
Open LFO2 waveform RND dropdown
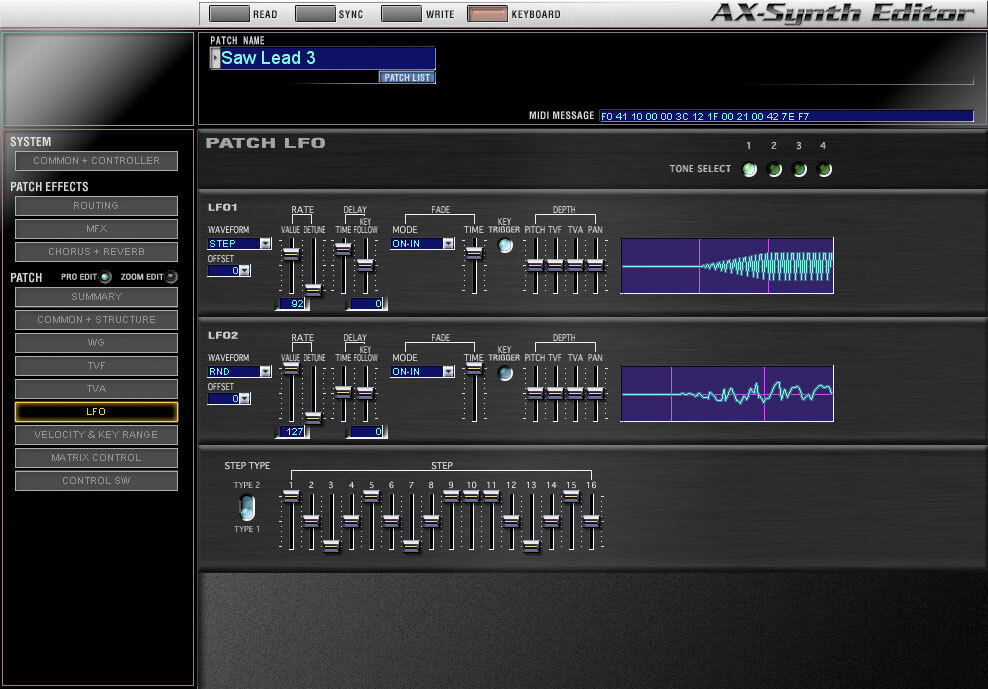[x=265, y=372]
